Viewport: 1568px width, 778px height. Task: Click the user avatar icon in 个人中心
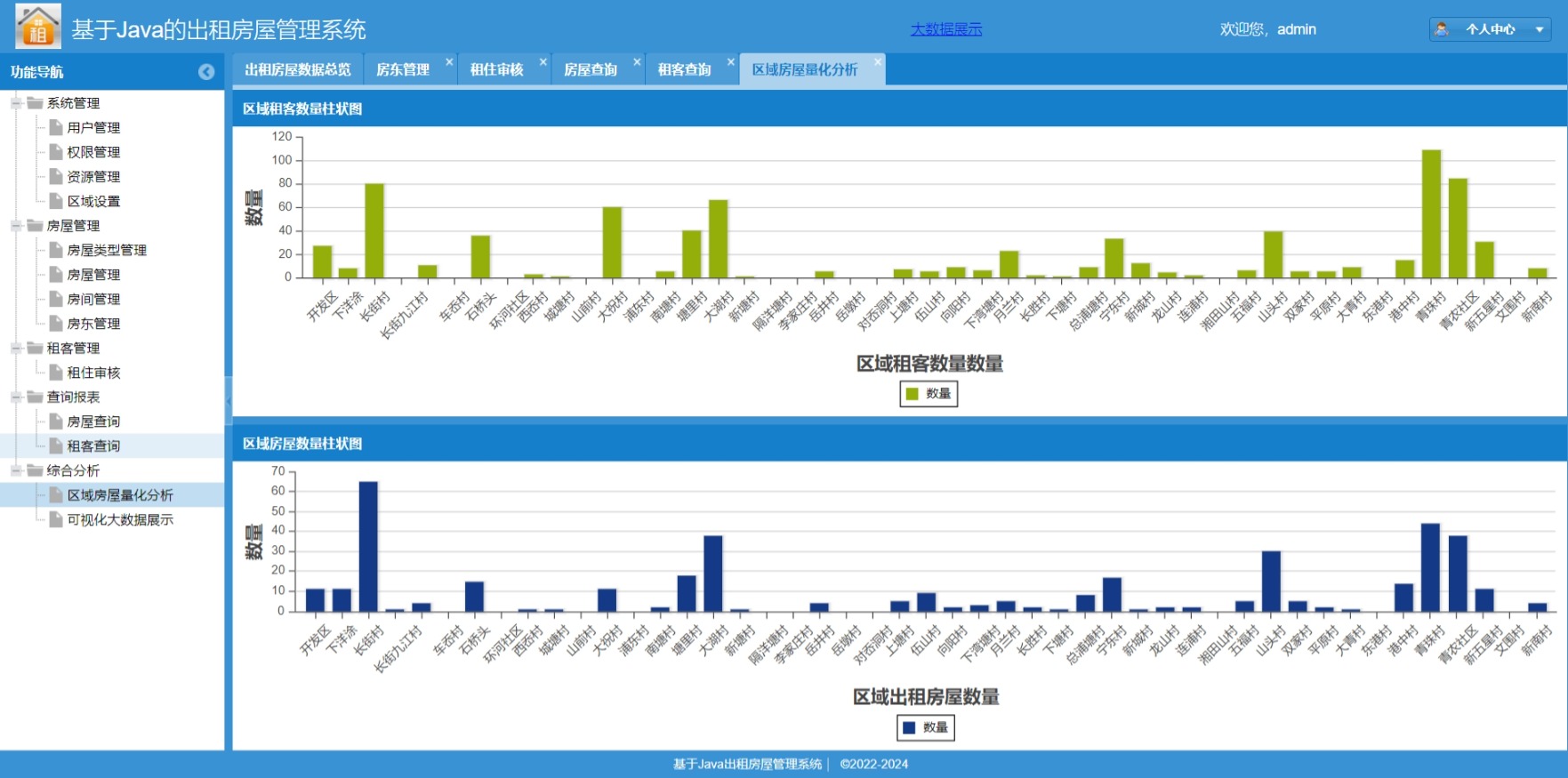(x=1442, y=29)
